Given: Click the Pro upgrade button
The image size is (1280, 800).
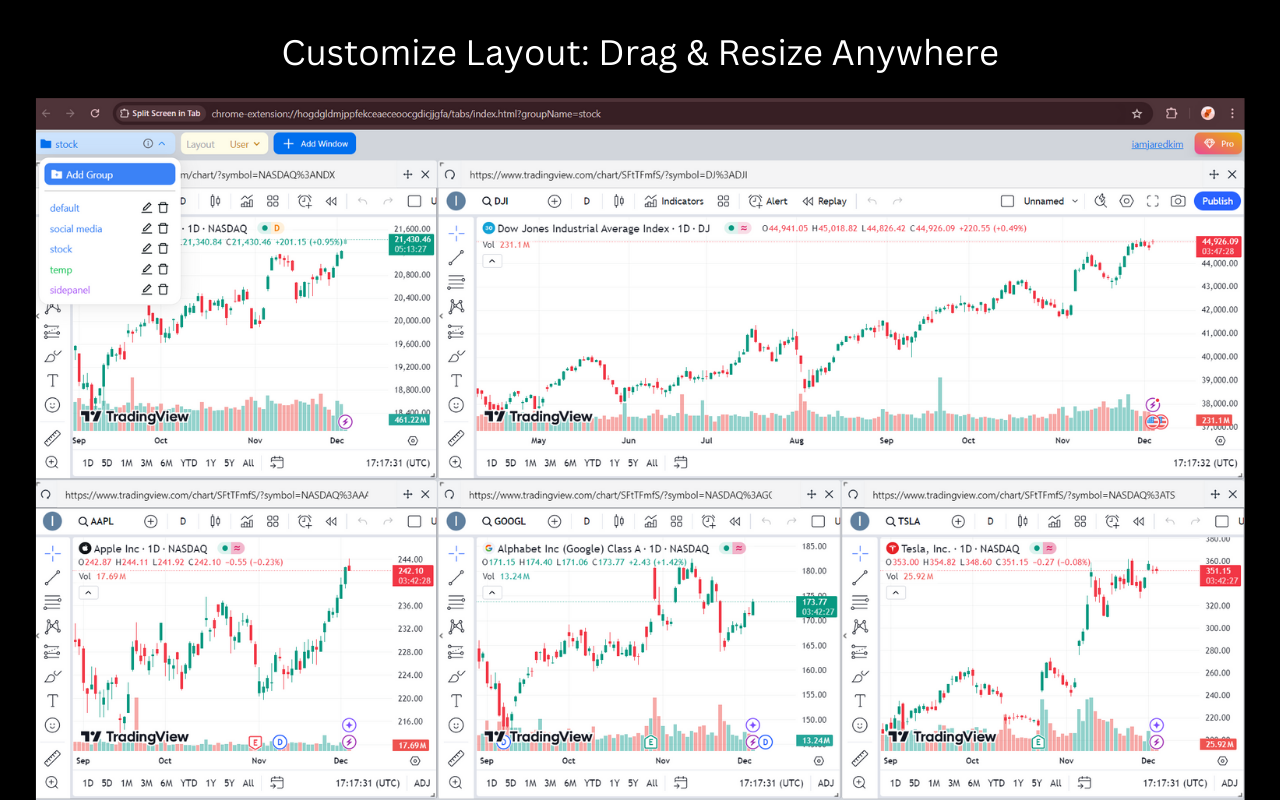Looking at the screenshot, I should pyautogui.click(x=1218, y=144).
